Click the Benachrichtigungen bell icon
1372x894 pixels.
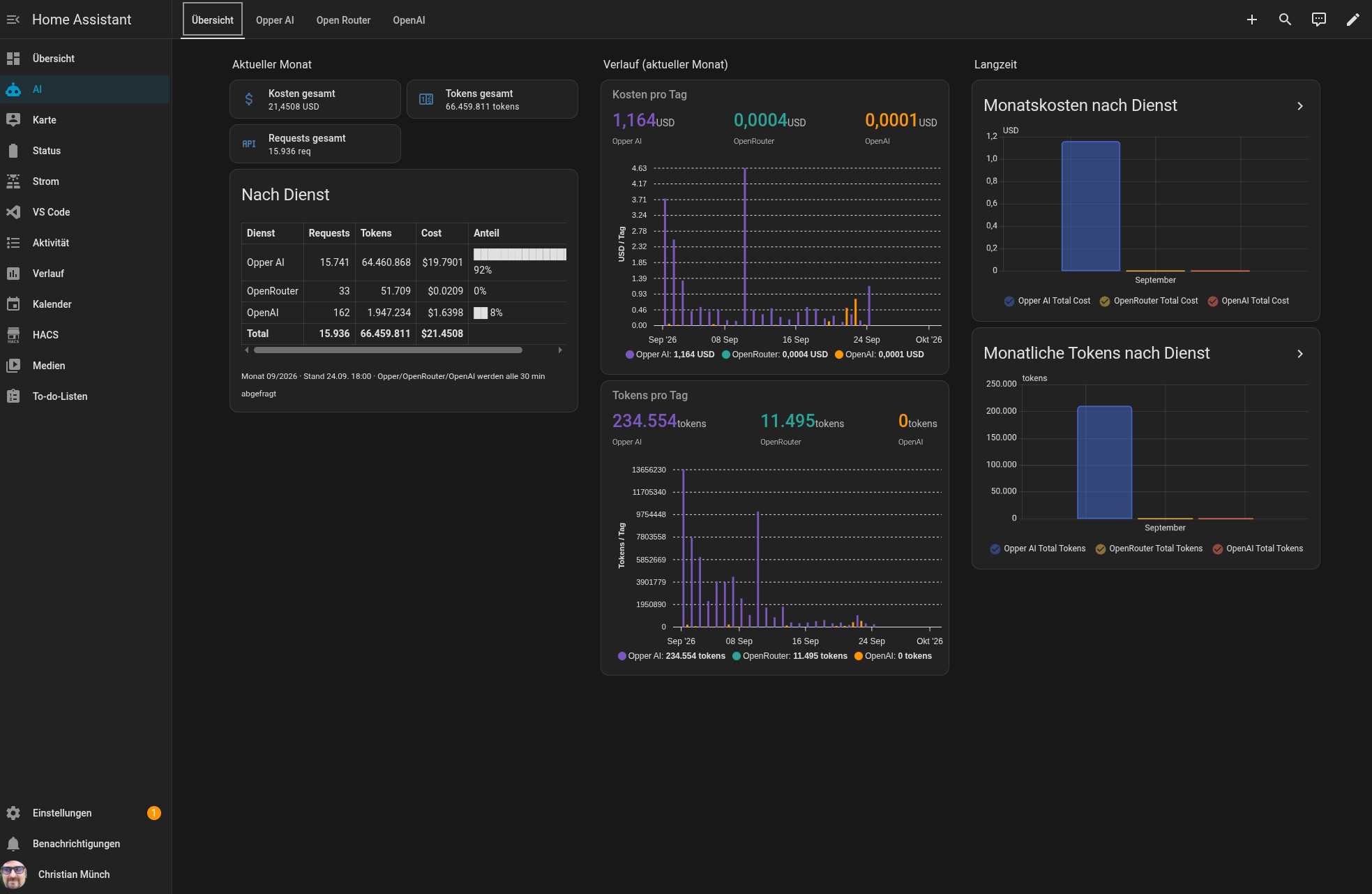[x=13, y=844]
